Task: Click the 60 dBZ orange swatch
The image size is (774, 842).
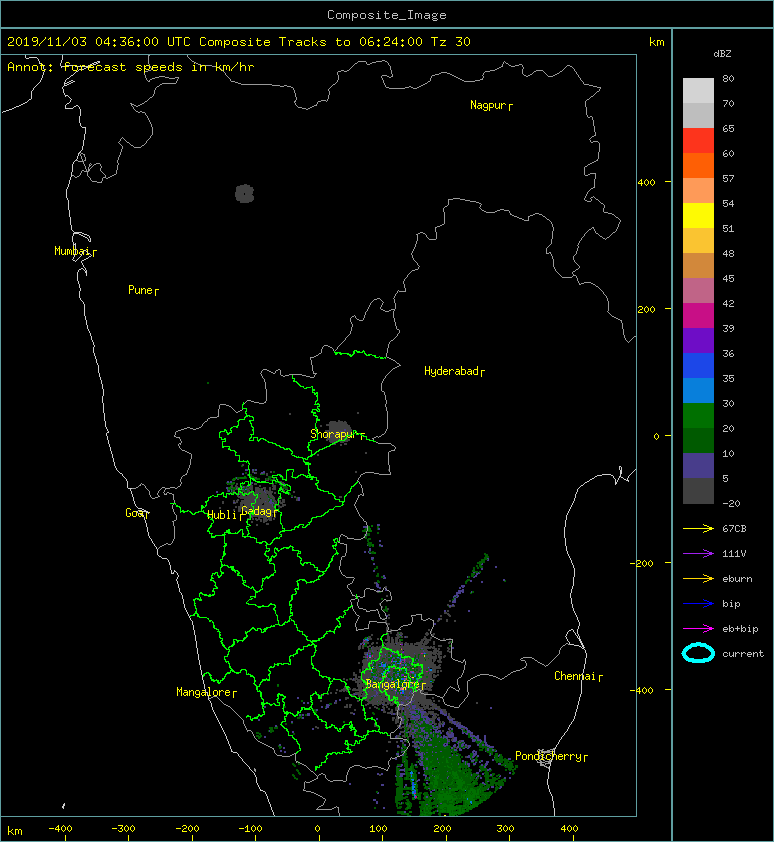Action: [x=698, y=165]
